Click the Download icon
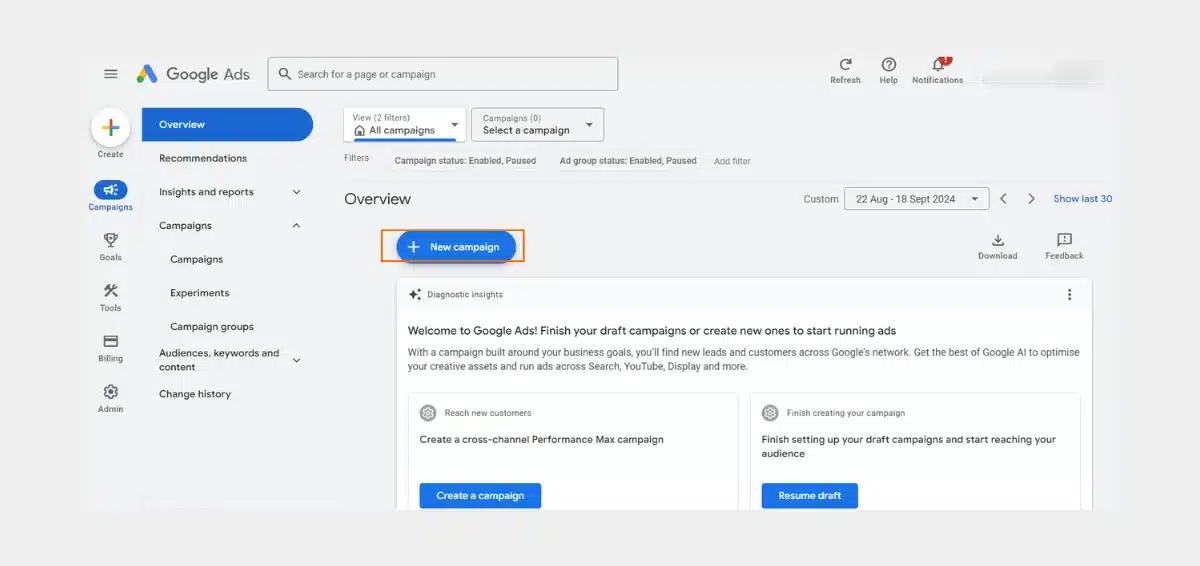Screen dimensions: 1200x566 click(x=997, y=240)
